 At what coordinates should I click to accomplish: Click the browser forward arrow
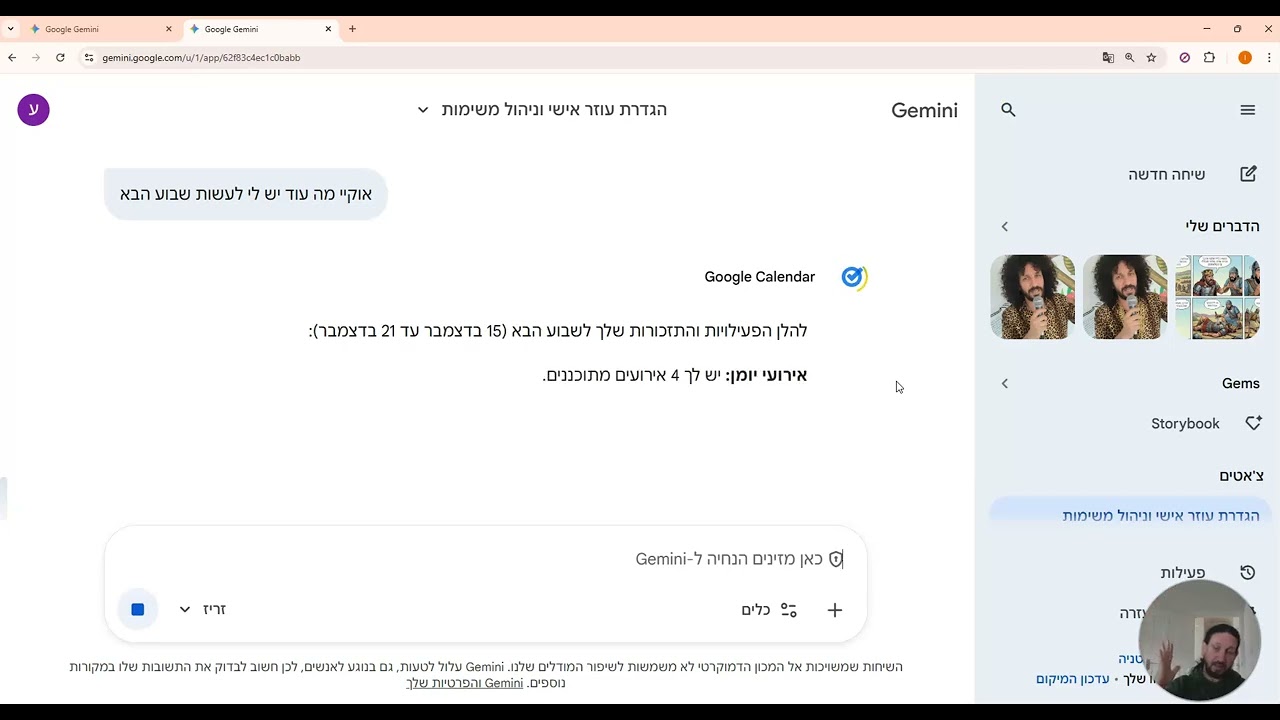(36, 58)
